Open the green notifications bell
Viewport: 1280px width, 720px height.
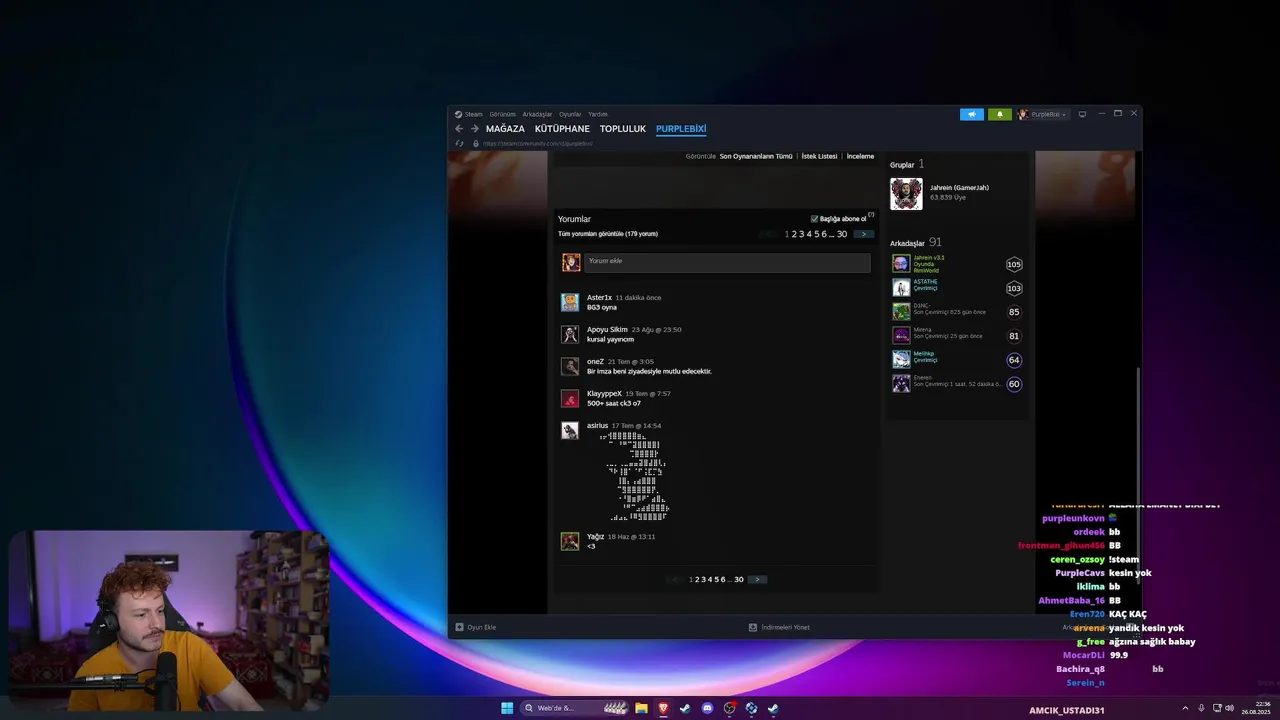999,114
